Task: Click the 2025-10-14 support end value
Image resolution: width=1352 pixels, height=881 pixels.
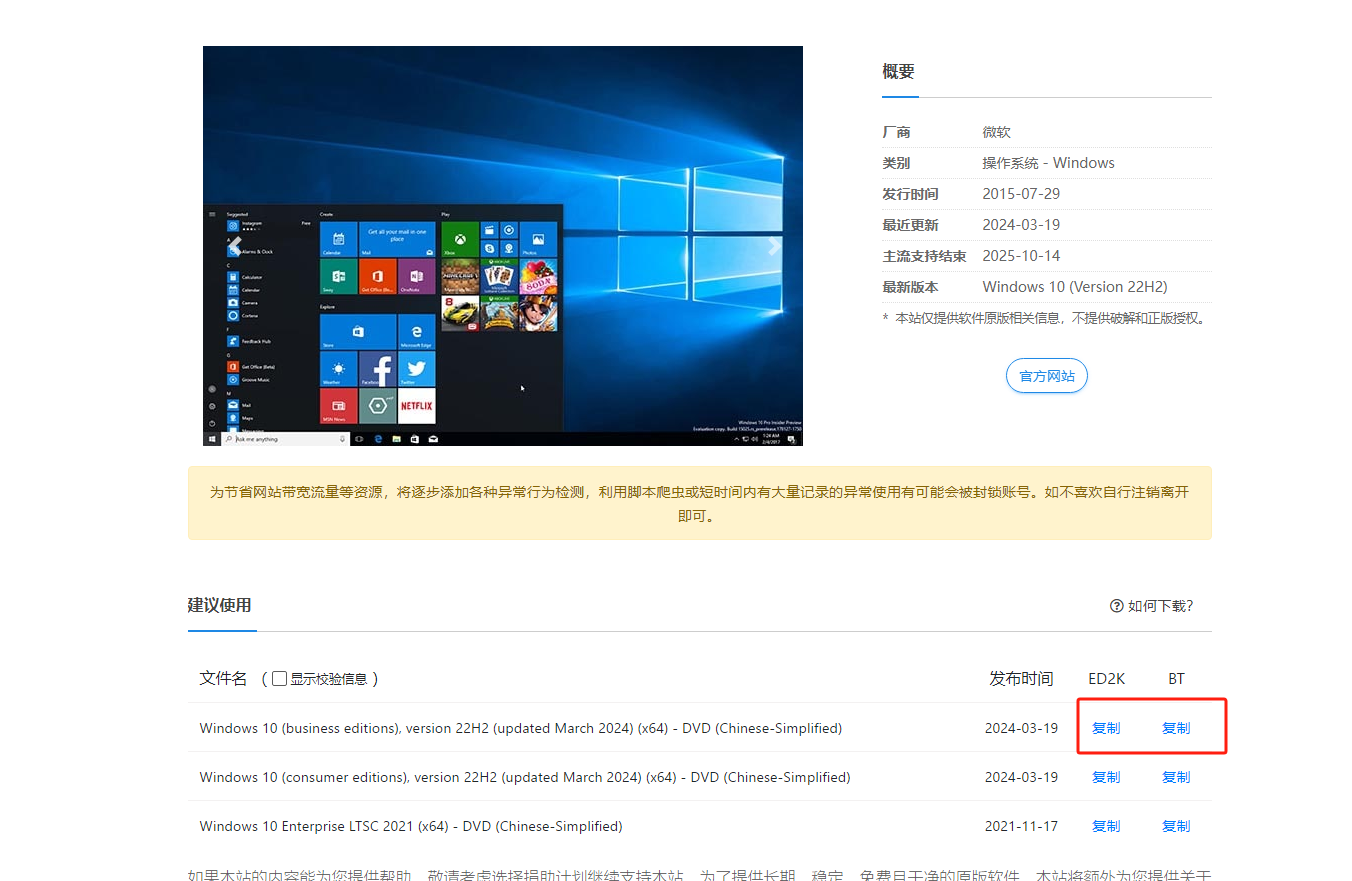Action: (1021, 256)
